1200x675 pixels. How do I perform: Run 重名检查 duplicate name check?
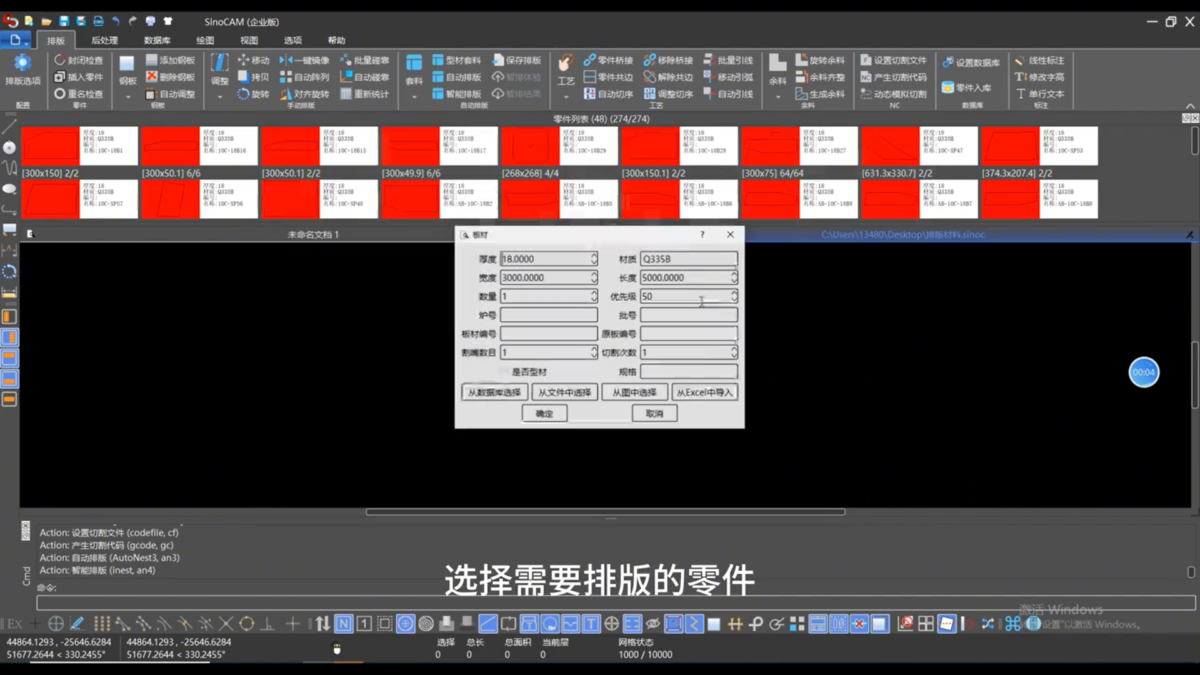click(78, 94)
